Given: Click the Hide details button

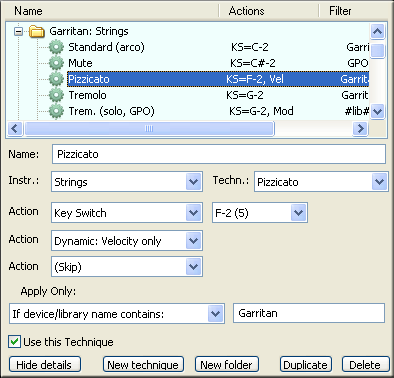Looking at the screenshot, I should coord(45,364).
